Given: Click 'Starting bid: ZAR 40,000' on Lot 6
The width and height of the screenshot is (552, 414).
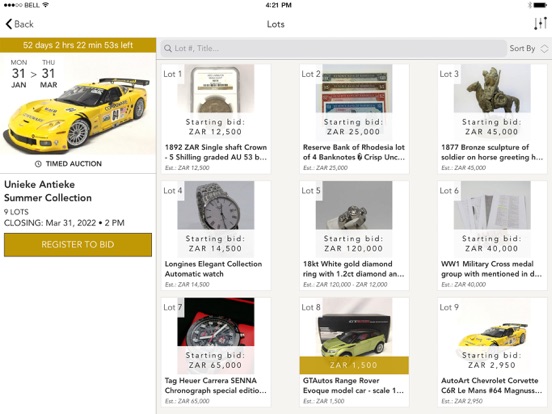Looking at the screenshot, I should tap(492, 243).
